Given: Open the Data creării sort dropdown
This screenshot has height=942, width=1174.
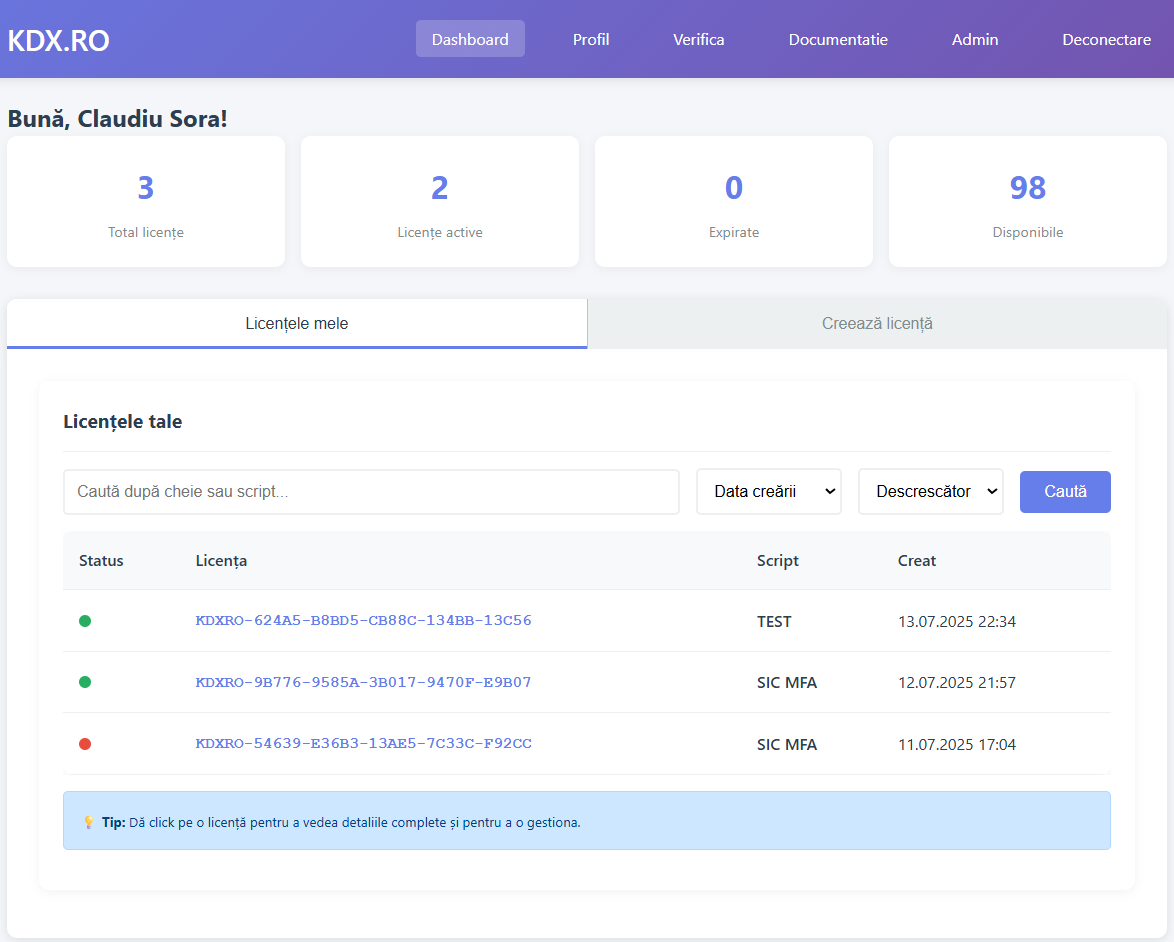Looking at the screenshot, I should coord(768,491).
